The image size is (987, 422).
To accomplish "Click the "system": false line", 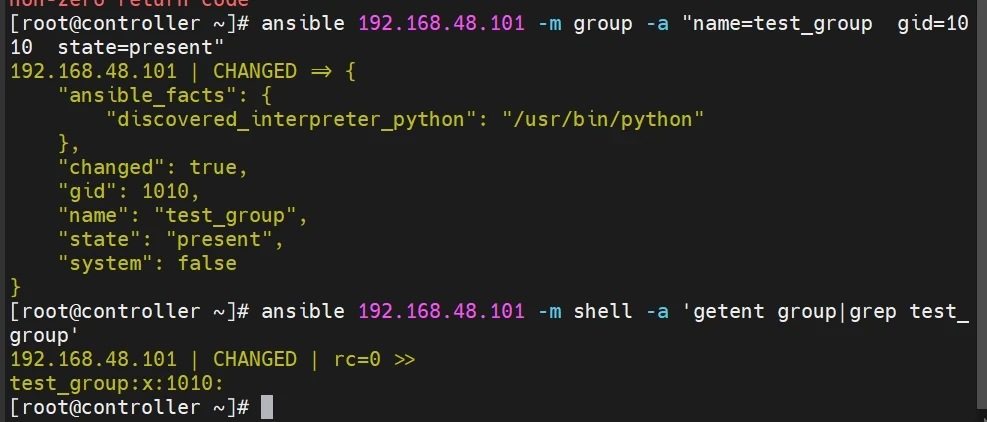I will pos(147,263).
